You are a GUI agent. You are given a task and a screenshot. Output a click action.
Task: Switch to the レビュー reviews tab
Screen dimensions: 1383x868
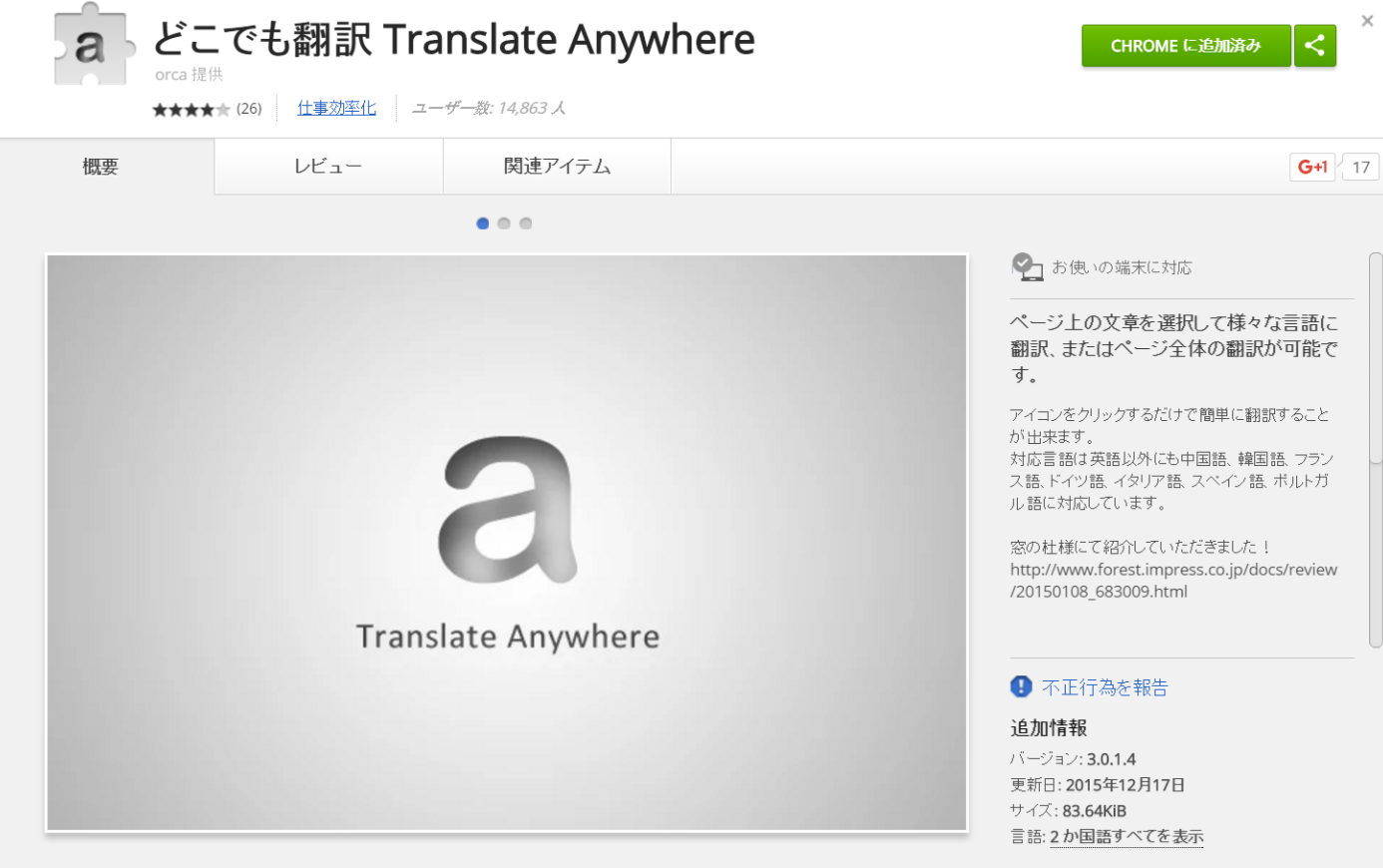coord(327,167)
